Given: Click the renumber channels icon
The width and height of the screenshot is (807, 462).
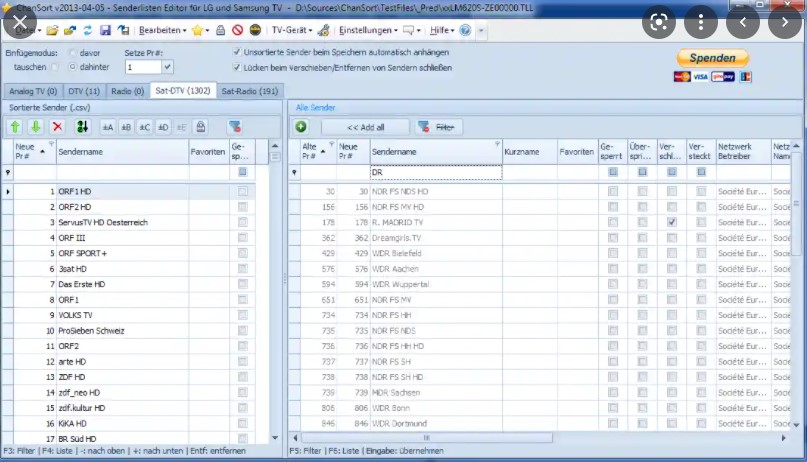Looking at the screenshot, I should click(82, 127).
